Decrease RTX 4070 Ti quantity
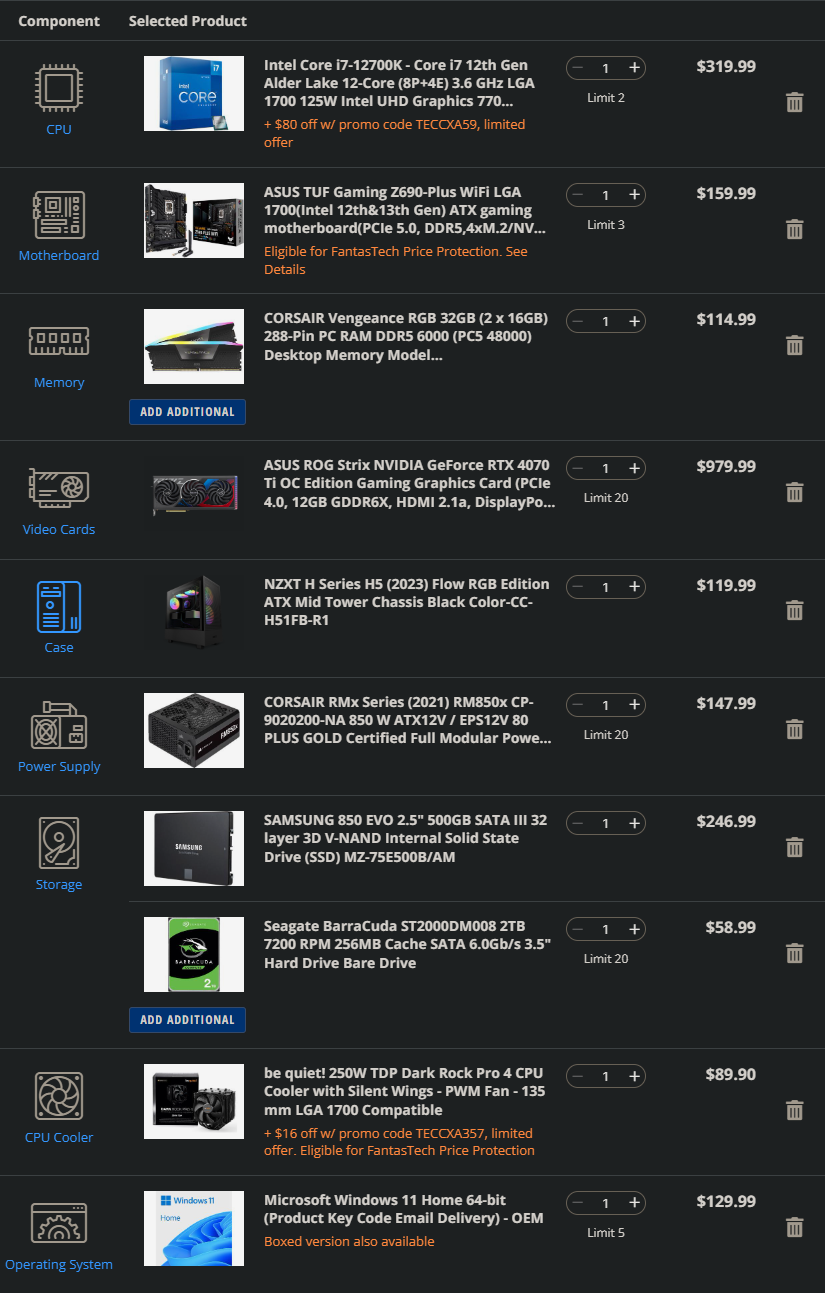This screenshot has height=1293, width=825. pyautogui.click(x=578, y=468)
